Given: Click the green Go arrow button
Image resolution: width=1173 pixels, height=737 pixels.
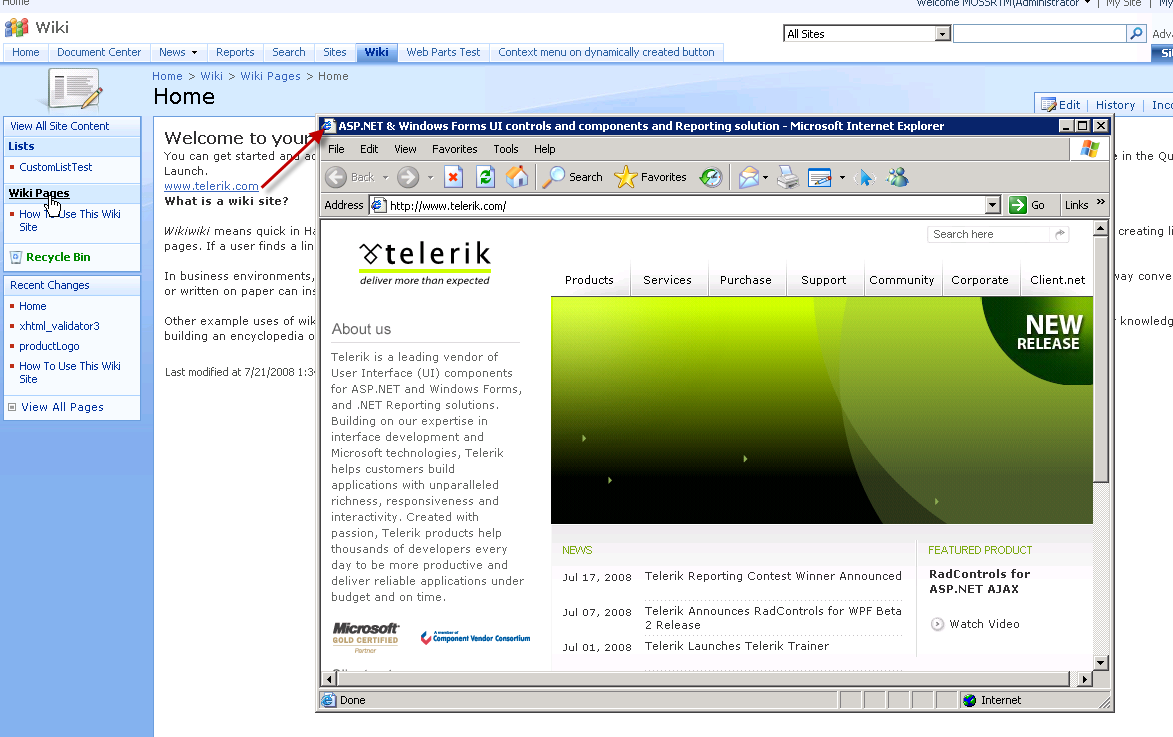Looking at the screenshot, I should [1017, 205].
